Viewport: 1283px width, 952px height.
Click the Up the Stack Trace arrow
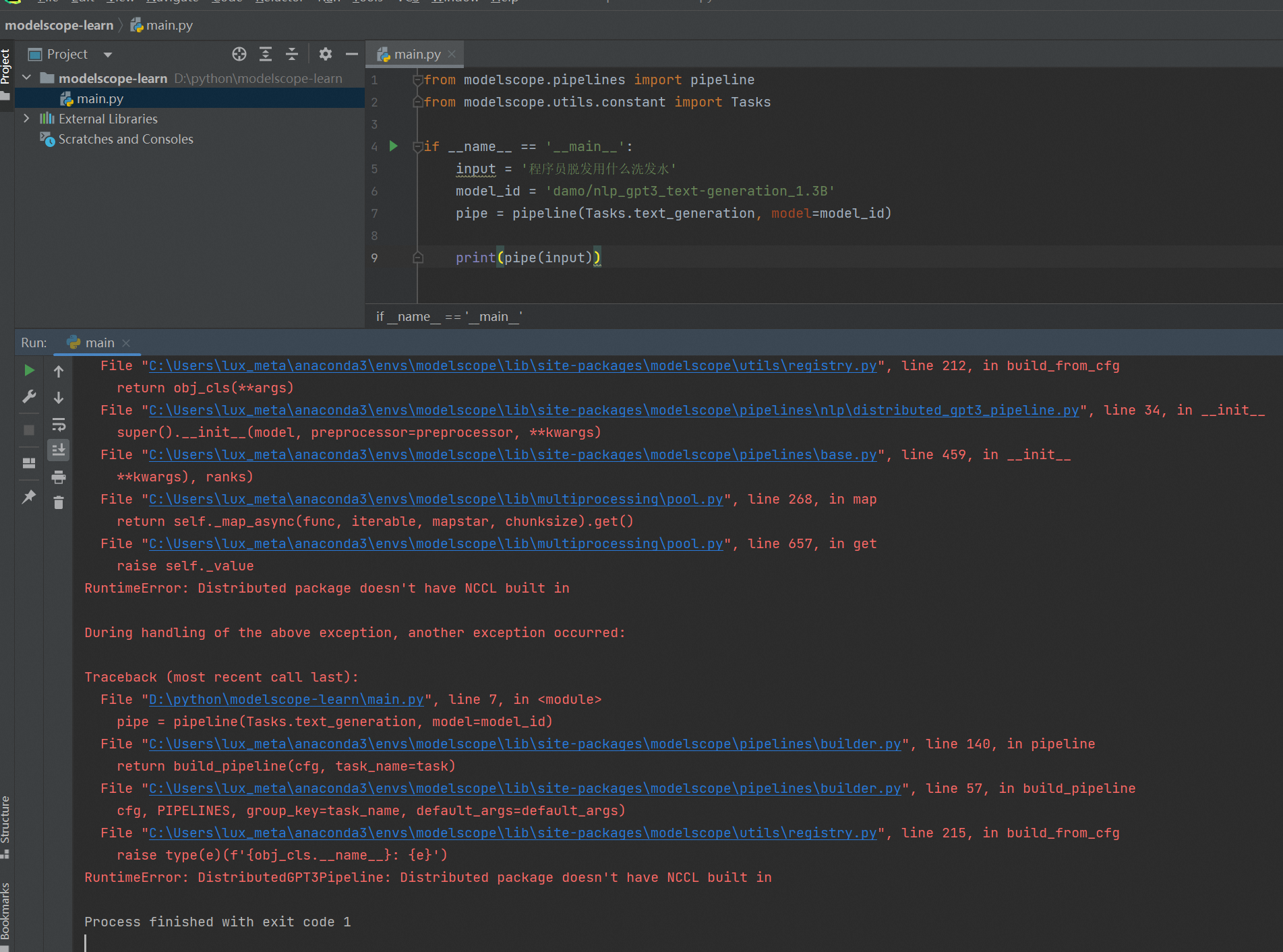pyautogui.click(x=59, y=371)
